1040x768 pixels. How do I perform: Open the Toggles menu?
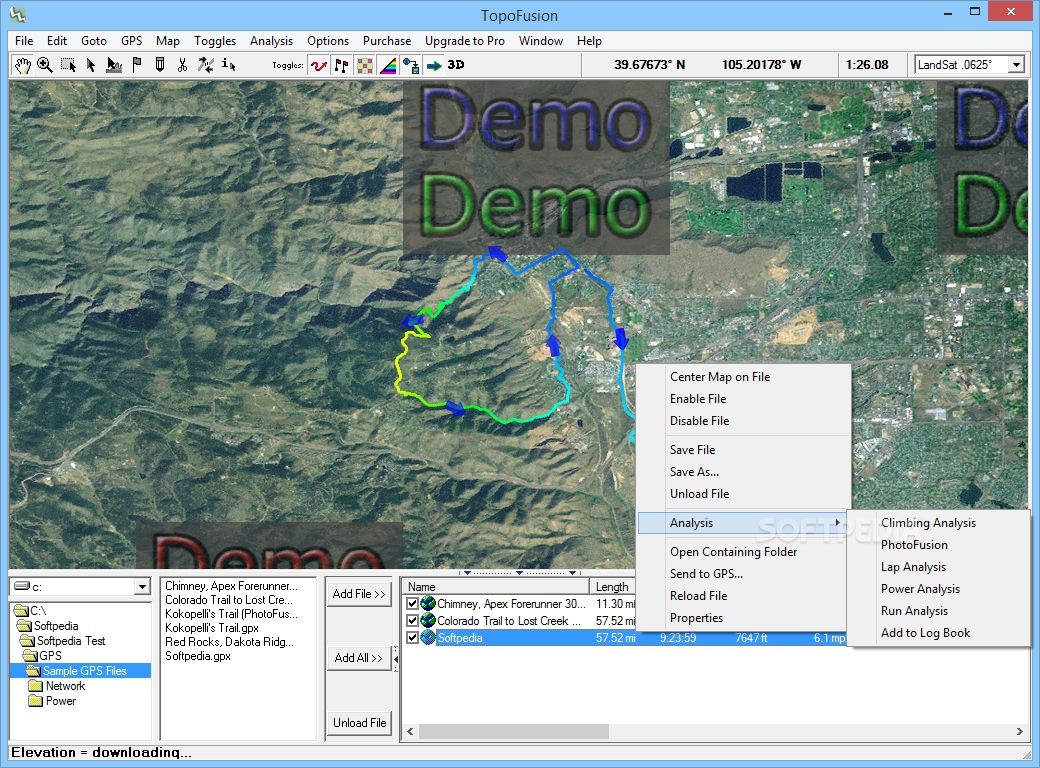tap(215, 40)
